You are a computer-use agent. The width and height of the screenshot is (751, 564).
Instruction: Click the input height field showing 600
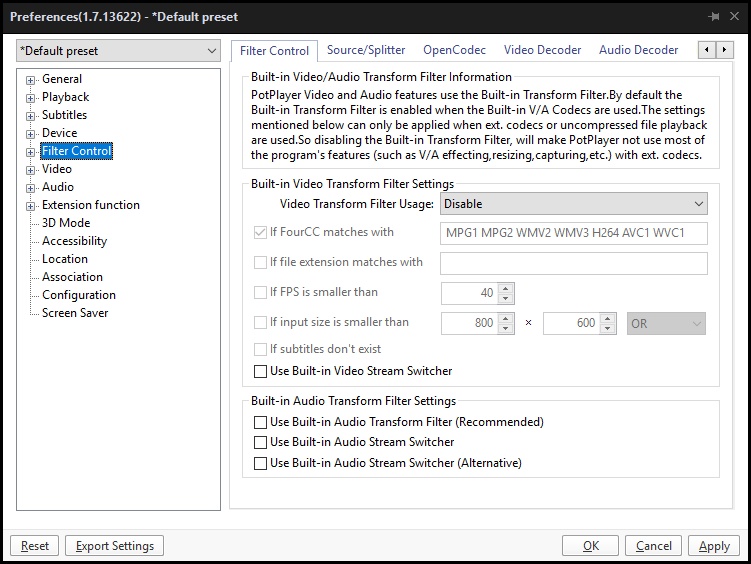coord(571,323)
